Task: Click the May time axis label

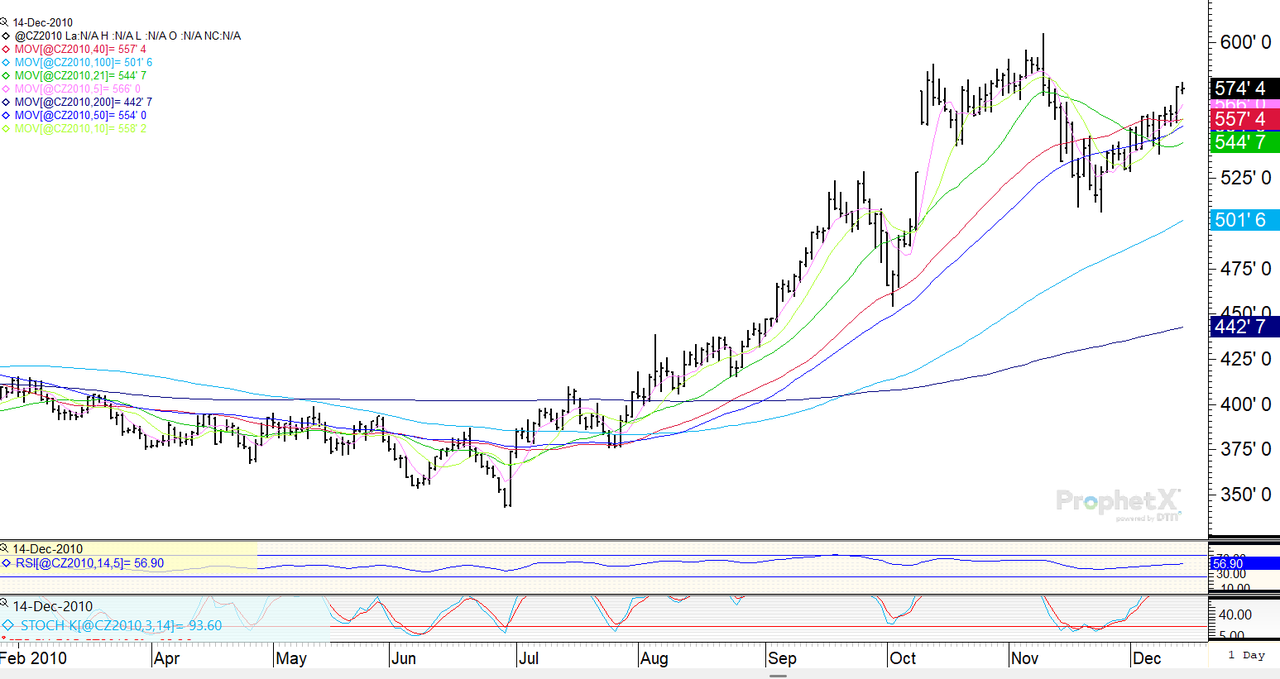Action: 290,659
